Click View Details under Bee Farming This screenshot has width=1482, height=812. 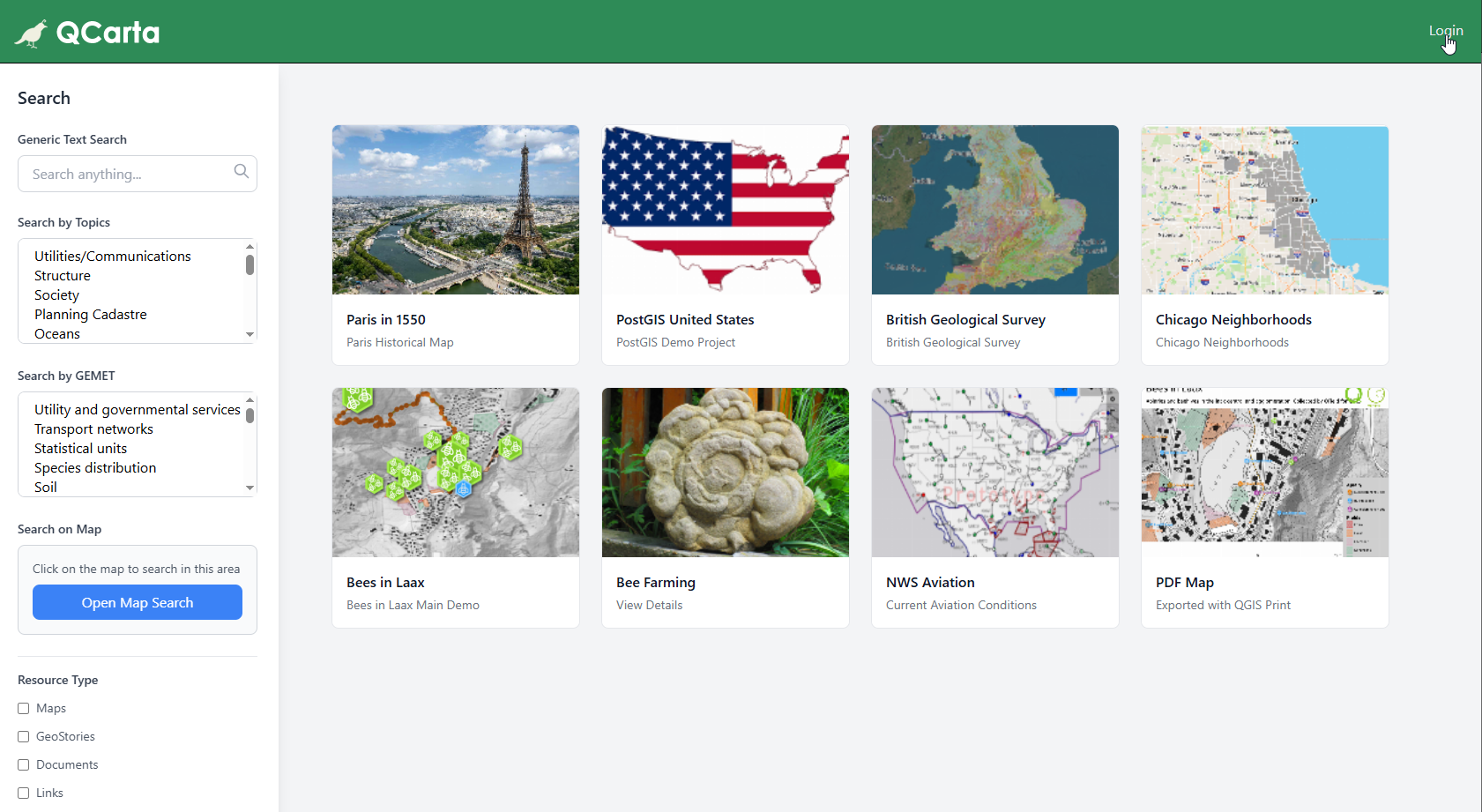click(x=649, y=605)
